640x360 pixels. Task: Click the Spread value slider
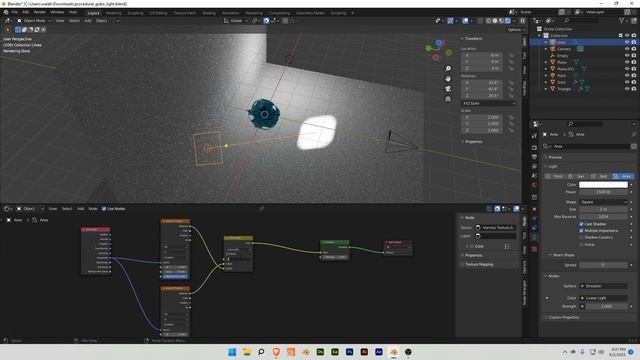click(603, 265)
